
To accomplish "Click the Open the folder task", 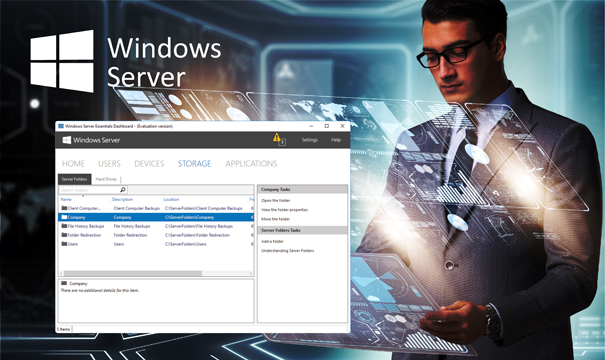I will click(275, 200).
